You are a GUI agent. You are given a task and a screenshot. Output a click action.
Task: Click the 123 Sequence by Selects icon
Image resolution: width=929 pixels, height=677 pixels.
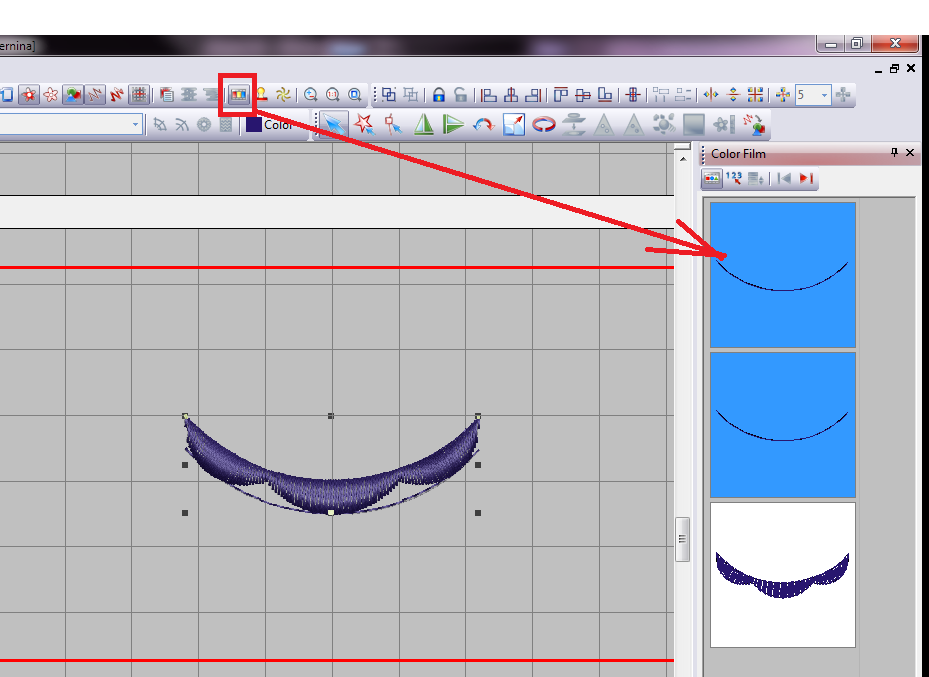[x=733, y=178]
